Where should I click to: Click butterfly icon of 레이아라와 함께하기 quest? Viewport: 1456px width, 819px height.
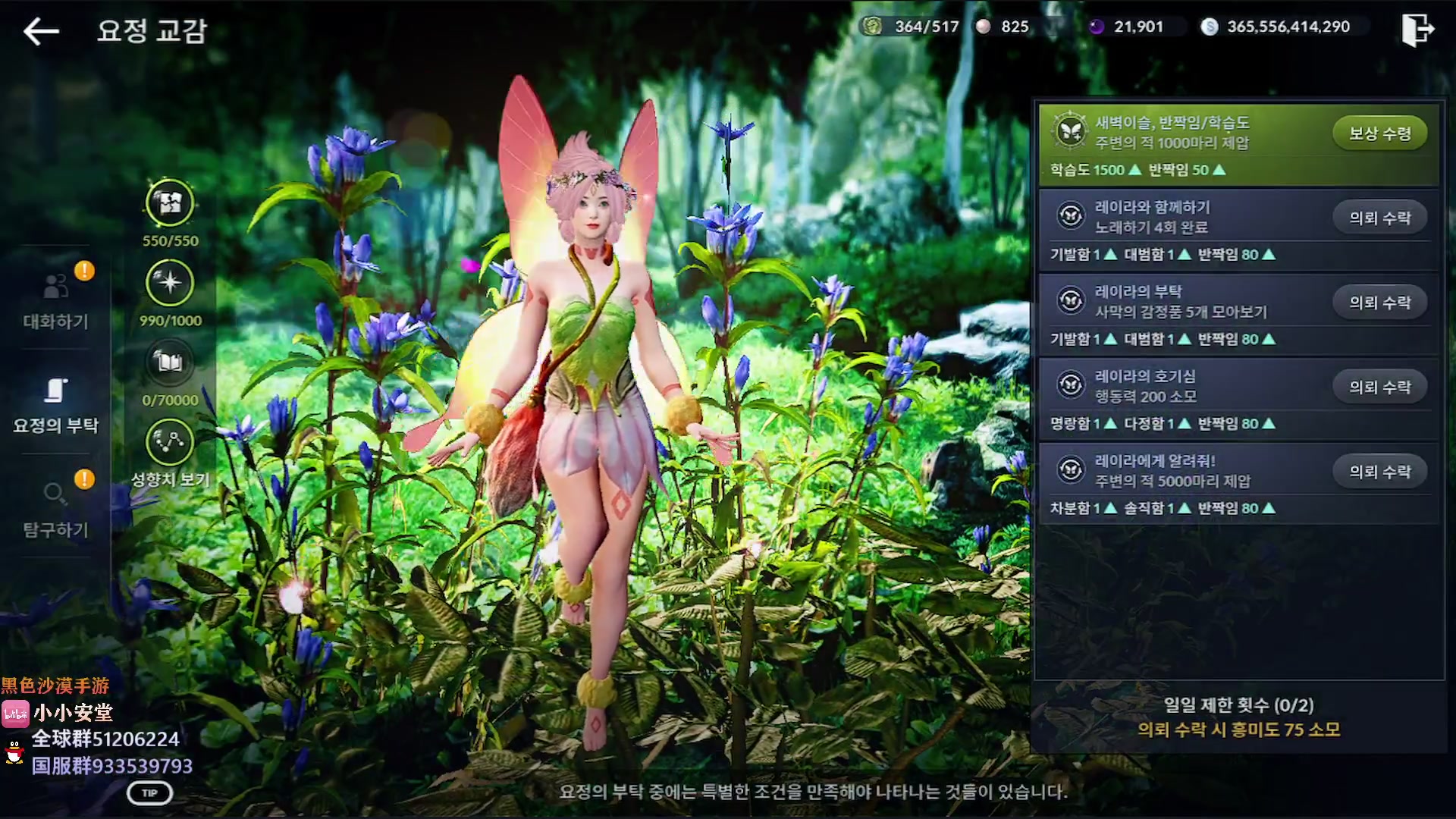click(x=1071, y=217)
